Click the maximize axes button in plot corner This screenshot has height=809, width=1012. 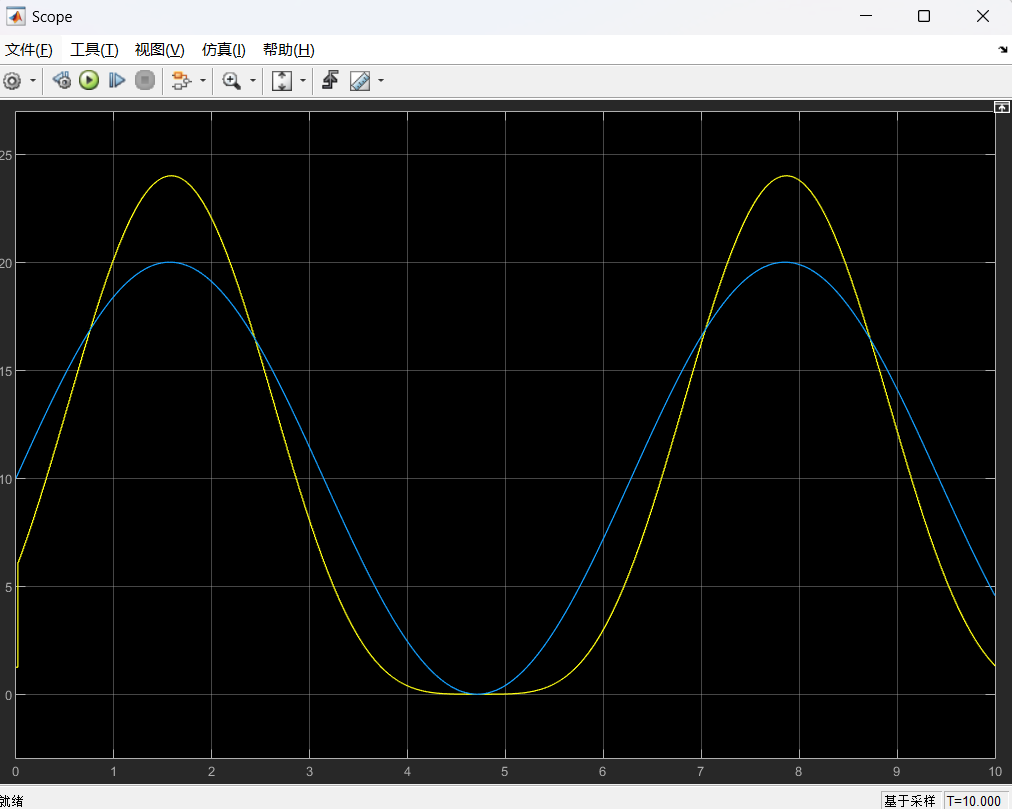click(1001, 107)
